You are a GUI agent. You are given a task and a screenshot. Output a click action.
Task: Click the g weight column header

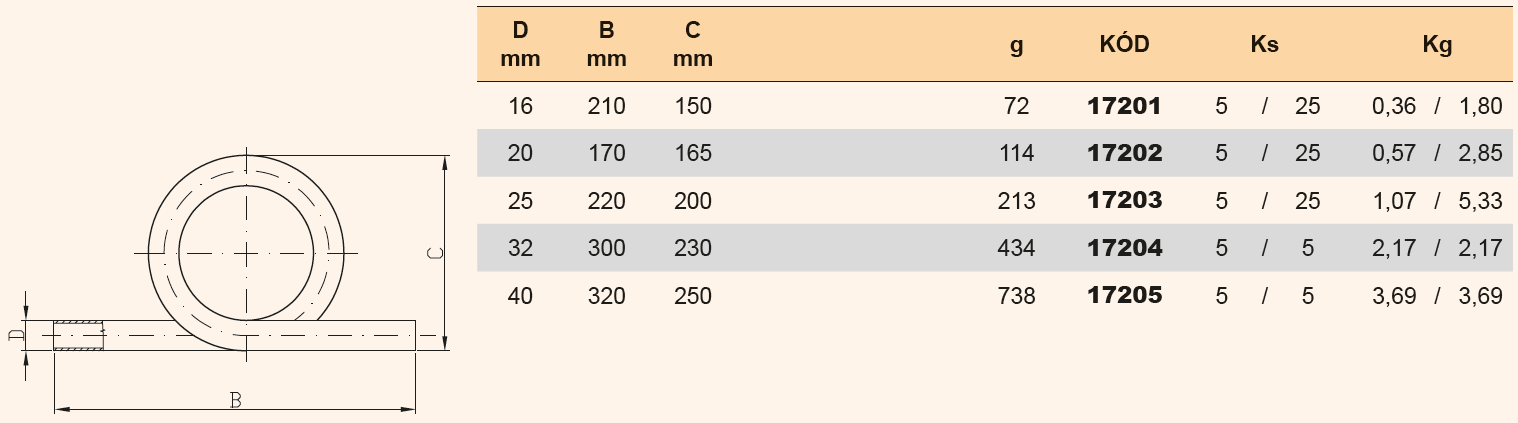point(1016,45)
